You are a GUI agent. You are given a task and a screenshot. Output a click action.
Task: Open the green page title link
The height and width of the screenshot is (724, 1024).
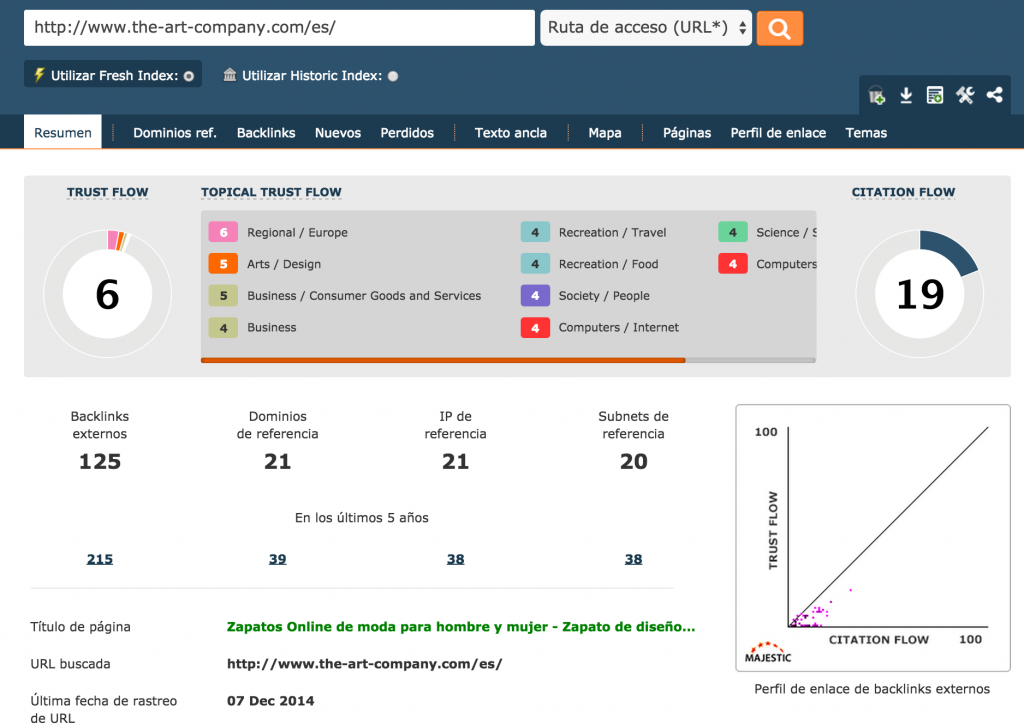point(460,627)
